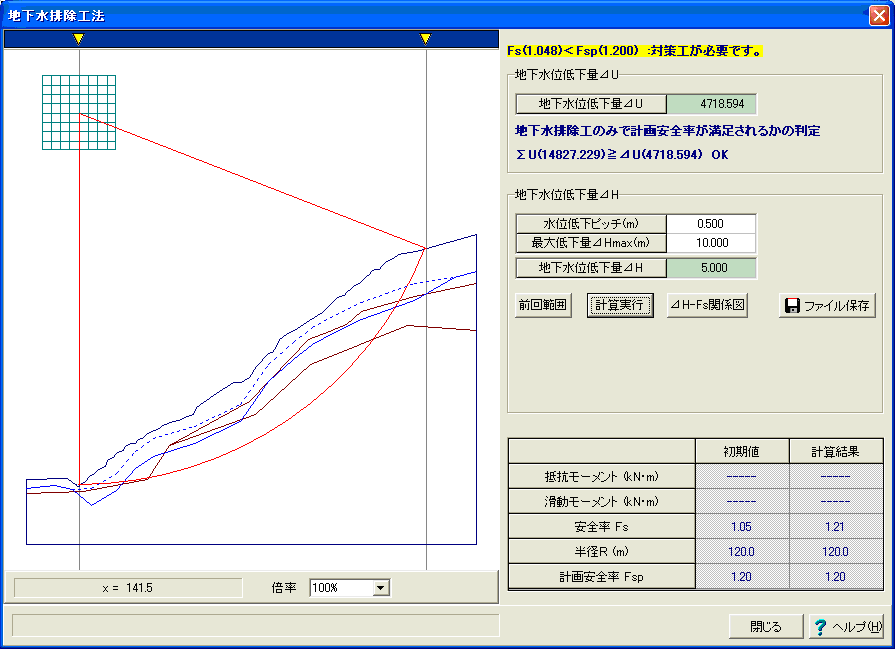Click the 抵抗モーメント (kN·m) row label
Screen dimensions: 895x649
click(601, 477)
